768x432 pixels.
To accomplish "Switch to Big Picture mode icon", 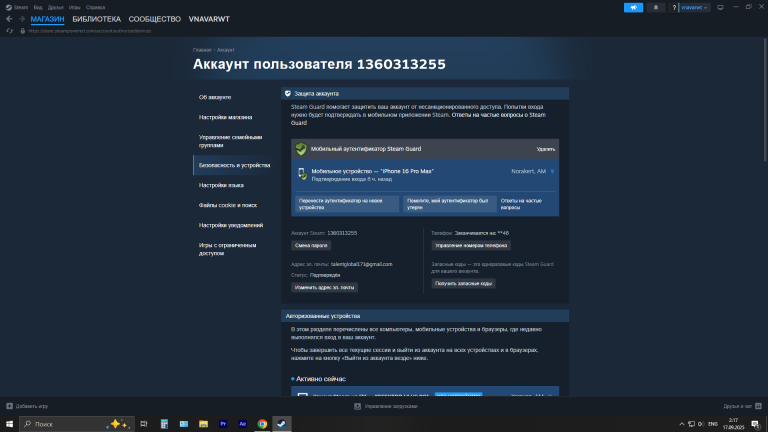I will click(720, 7).
